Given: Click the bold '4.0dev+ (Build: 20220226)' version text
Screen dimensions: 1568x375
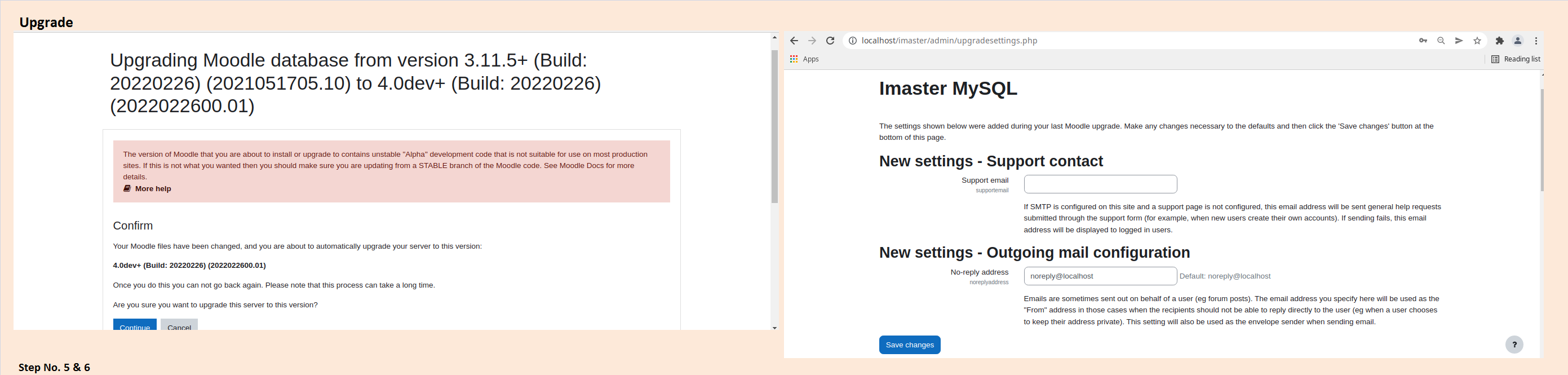Looking at the screenshot, I should tap(189, 266).
